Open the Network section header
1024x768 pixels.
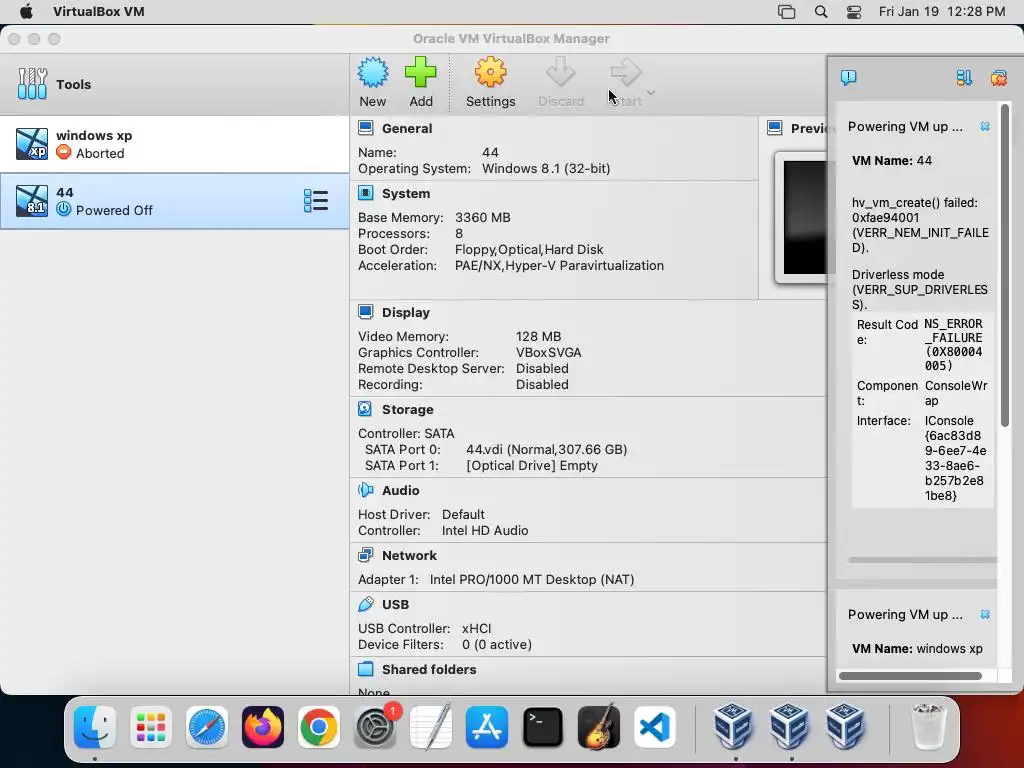(x=409, y=556)
